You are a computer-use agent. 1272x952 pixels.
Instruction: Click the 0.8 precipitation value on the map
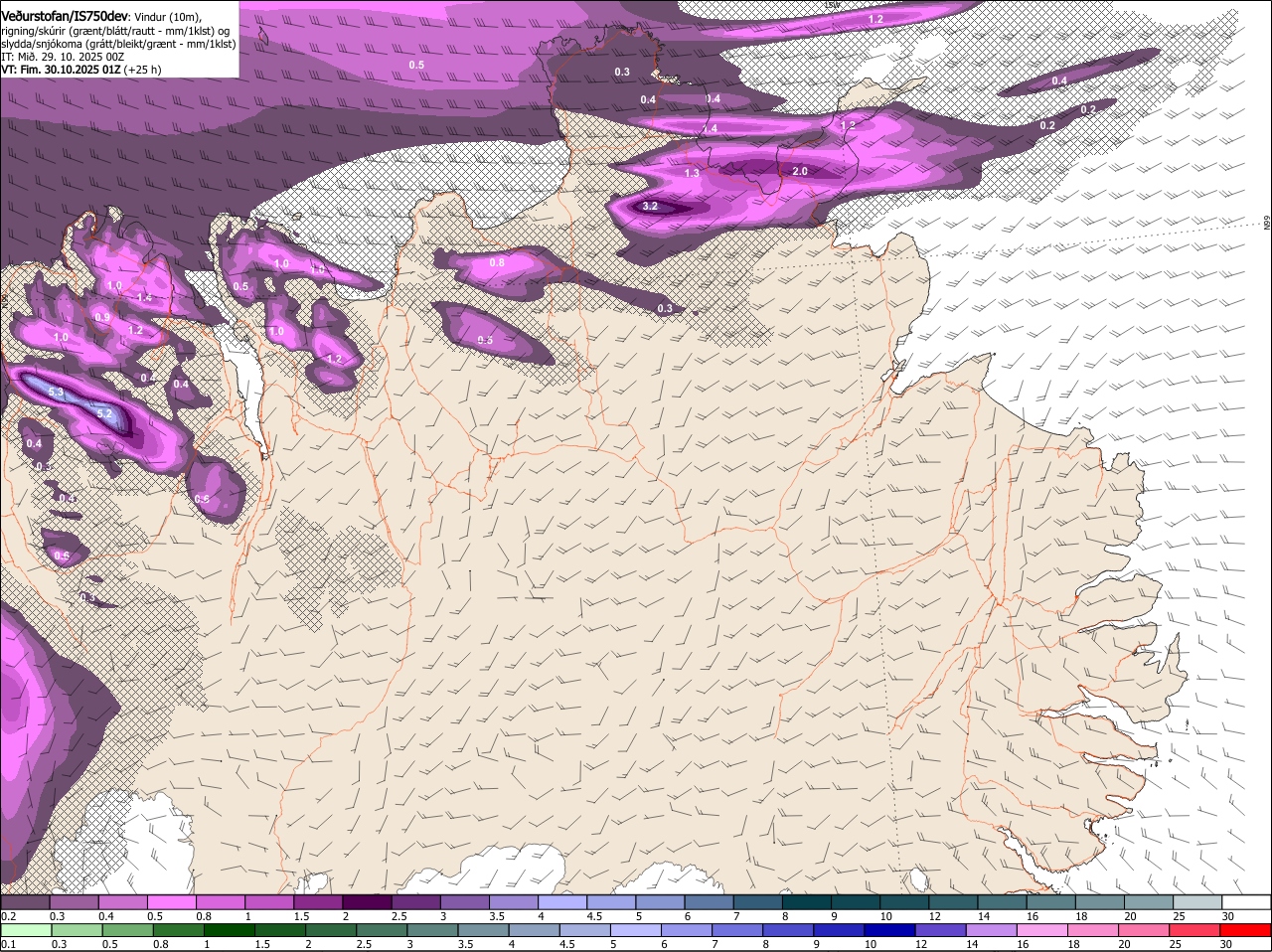click(x=497, y=262)
